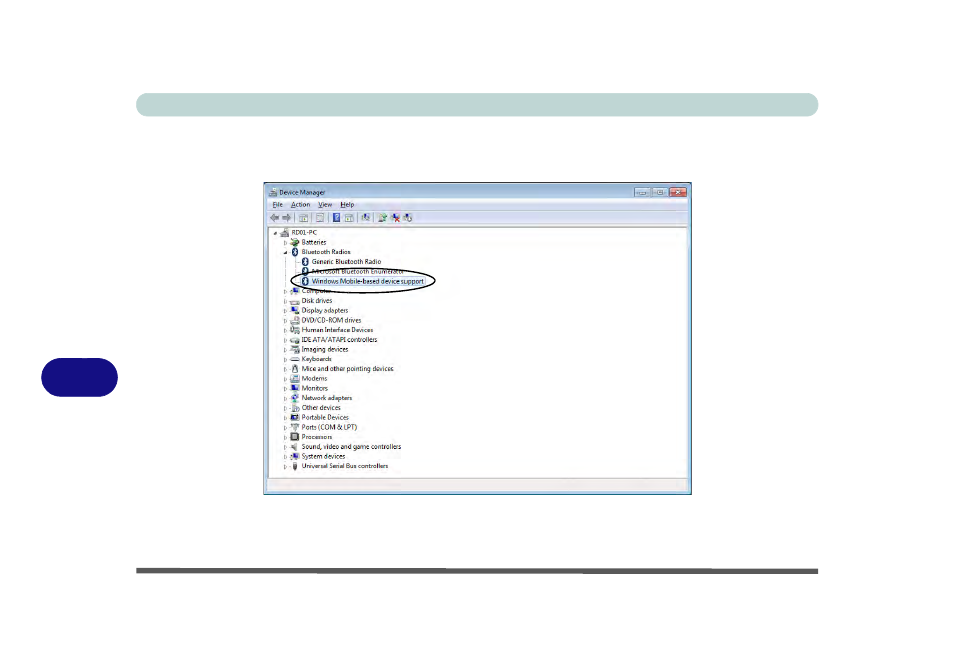Open Properties via the toolbar sheet icon
Viewport: 954px width, 672px height.
(x=319, y=218)
